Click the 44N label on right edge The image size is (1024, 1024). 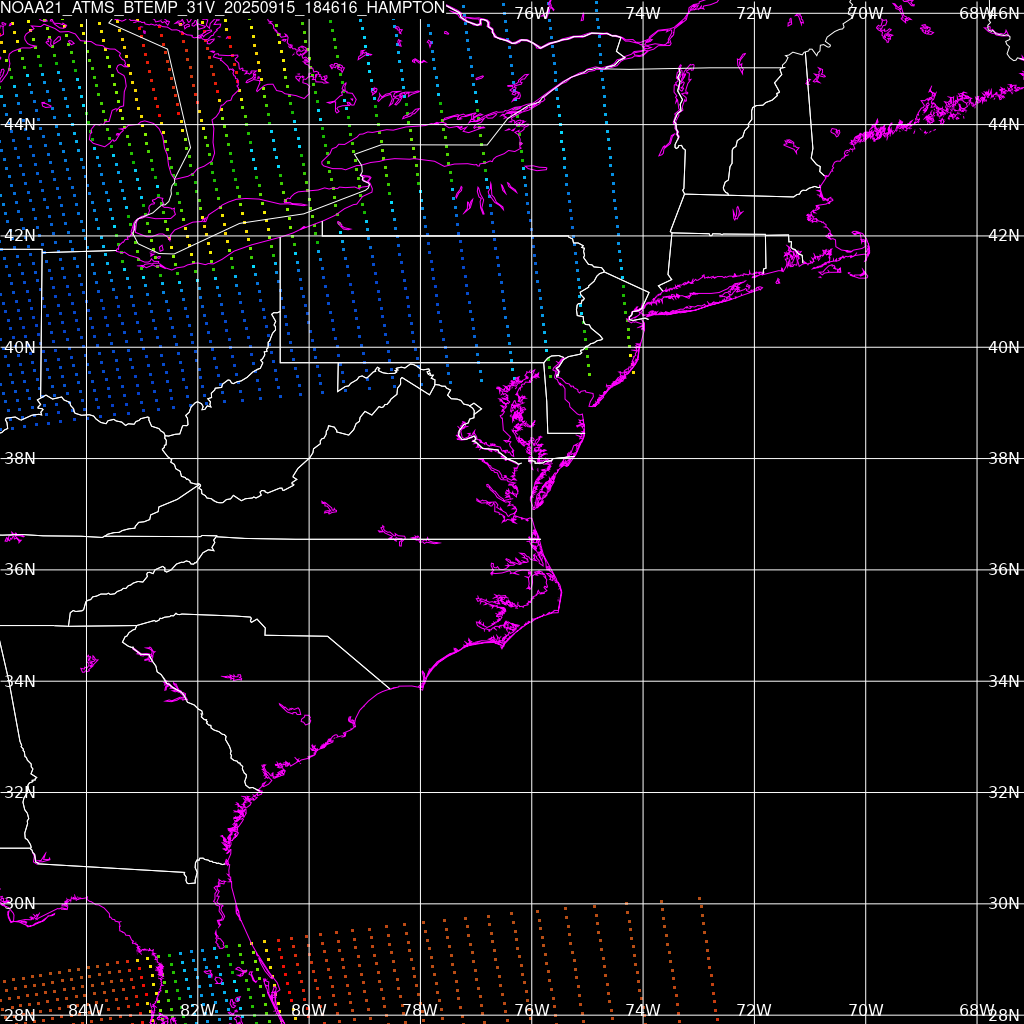click(x=1004, y=124)
